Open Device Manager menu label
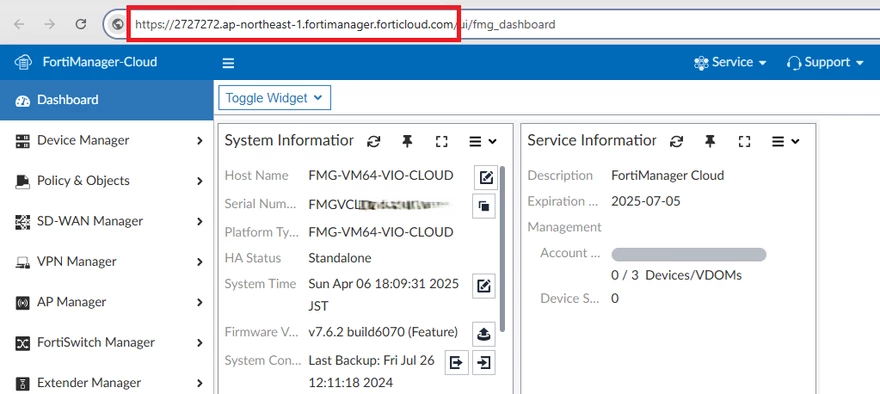Viewport: 880px width, 394px height. pos(83,140)
